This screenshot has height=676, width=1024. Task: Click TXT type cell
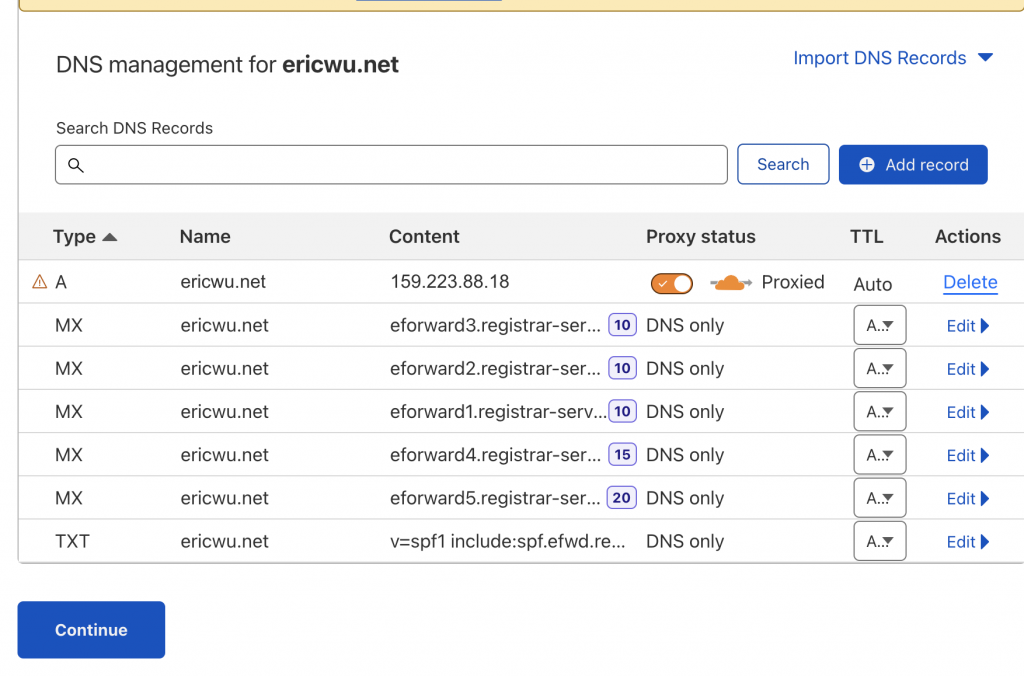pos(72,541)
